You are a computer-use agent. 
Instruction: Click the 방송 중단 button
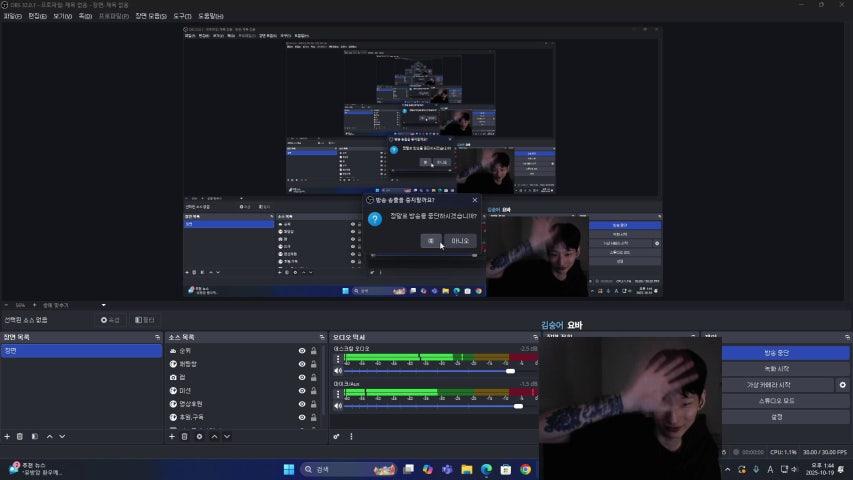[x=784, y=353]
